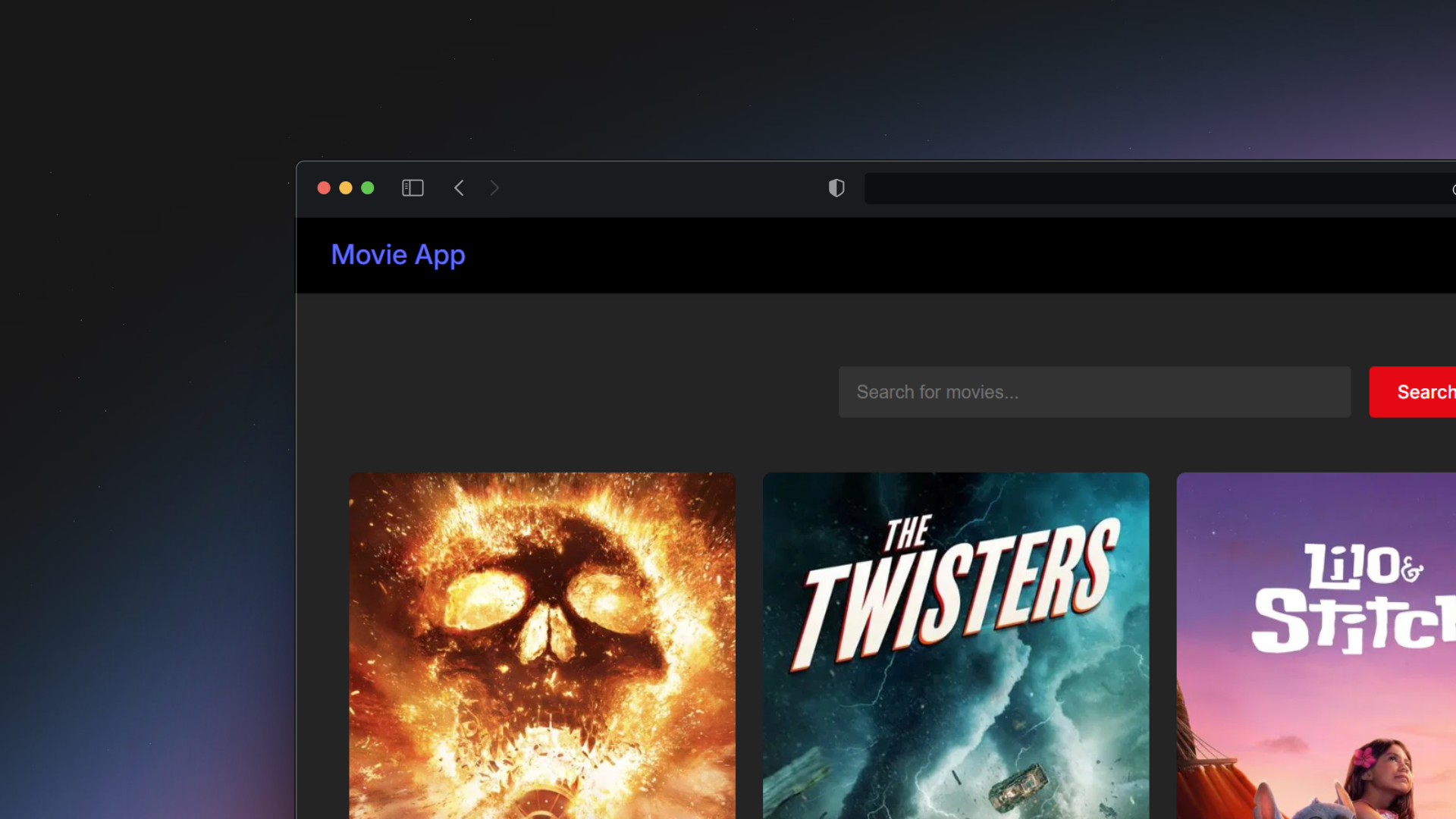Open the flaming skull movie poster
This screenshot has width=1456, height=819.
(x=542, y=645)
